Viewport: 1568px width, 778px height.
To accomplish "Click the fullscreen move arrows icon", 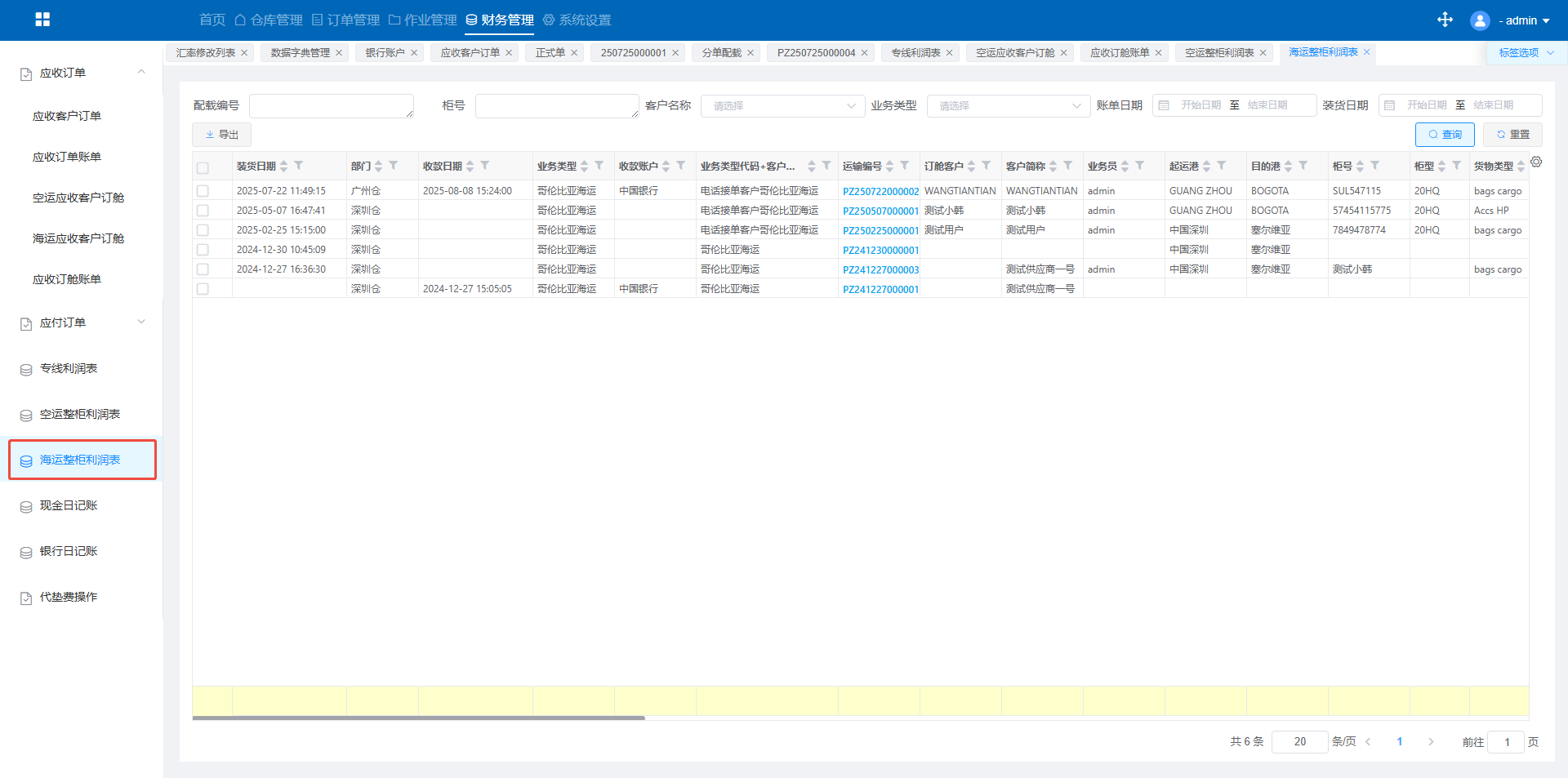I will [1445, 20].
